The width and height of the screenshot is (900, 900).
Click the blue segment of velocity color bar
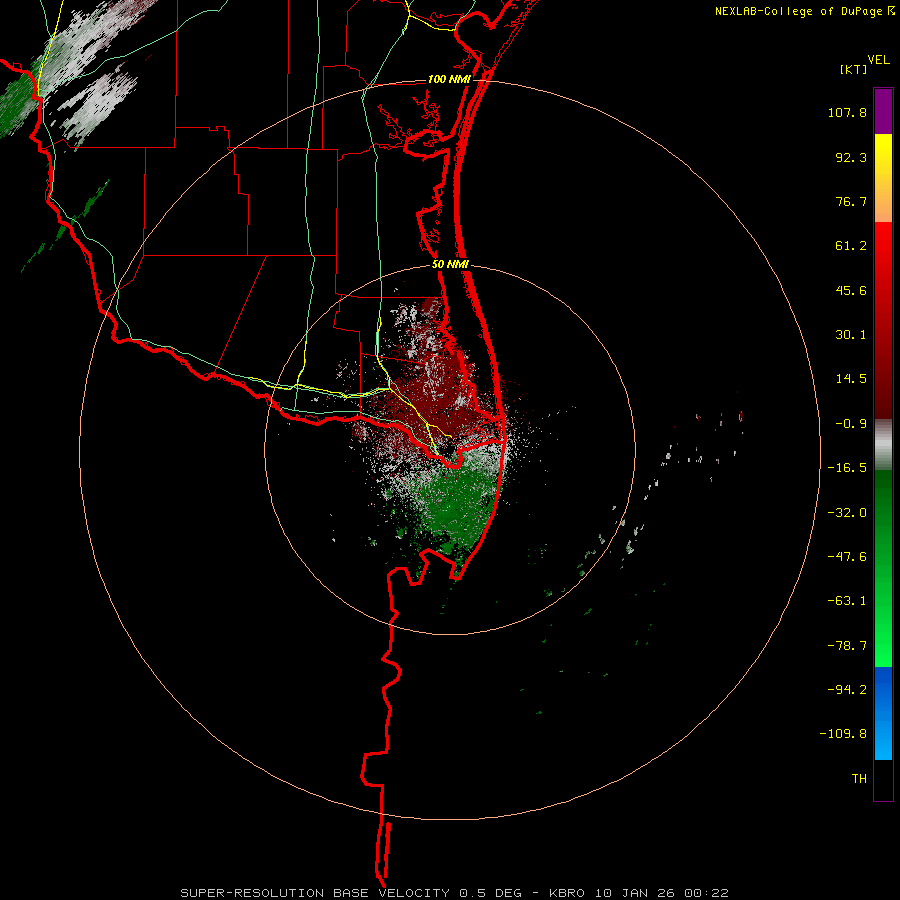tap(883, 713)
